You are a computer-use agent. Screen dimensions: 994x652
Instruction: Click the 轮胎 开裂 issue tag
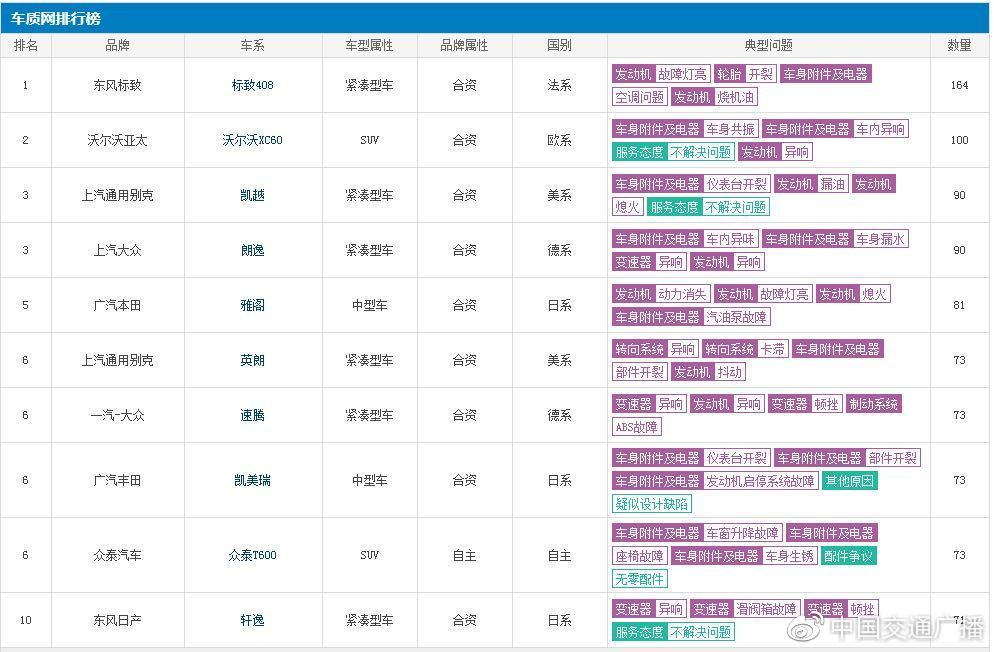pyautogui.click(x=745, y=74)
